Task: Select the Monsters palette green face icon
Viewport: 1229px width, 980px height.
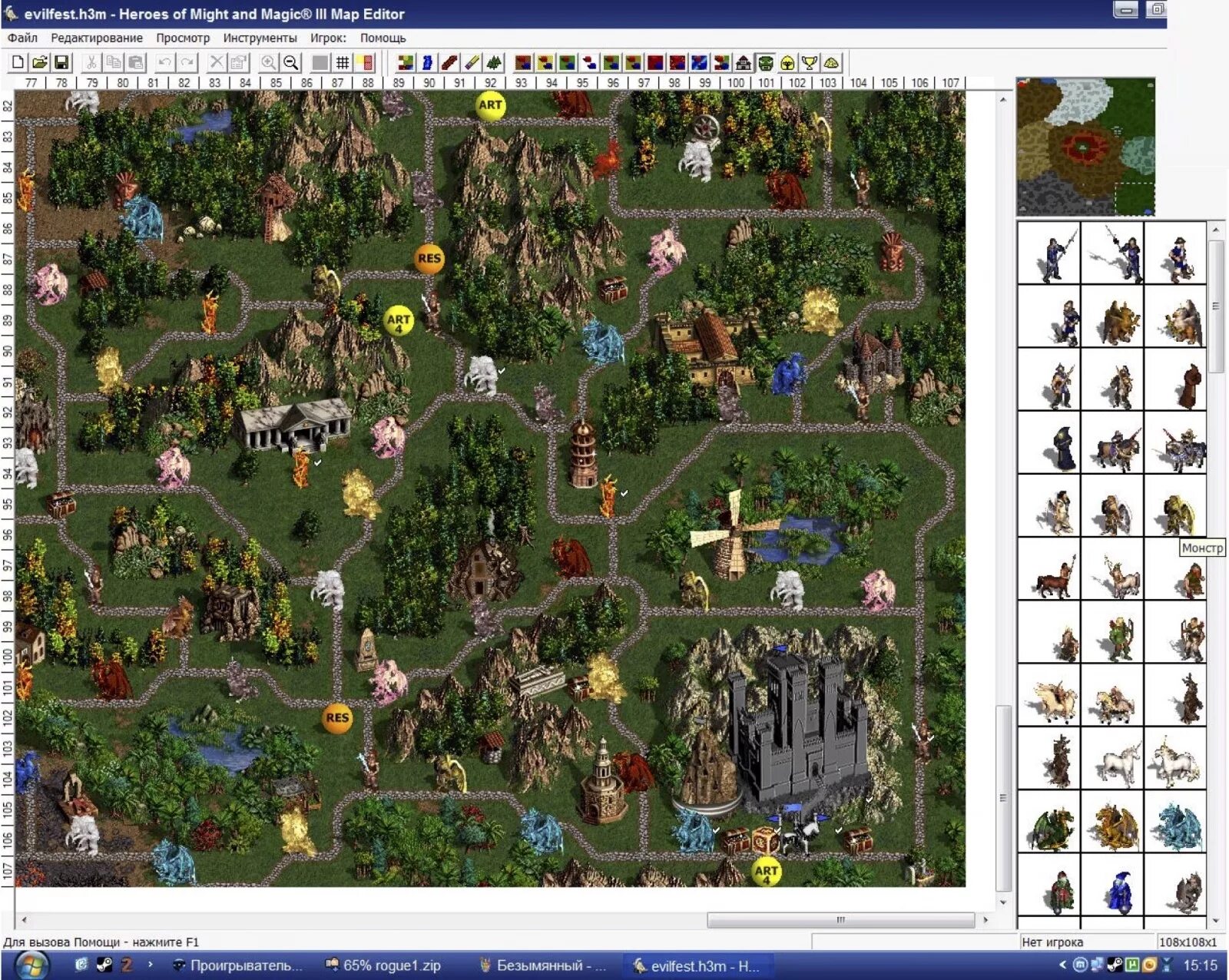Action: click(765, 63)
